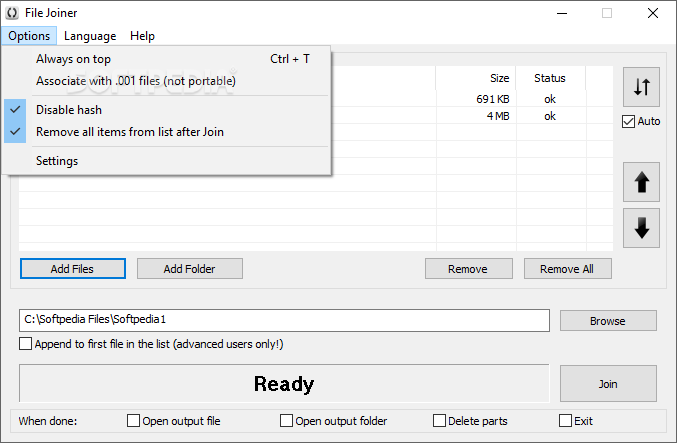Click the output path input field
Image resolution: width=677 pixels, height=443 pixels.
click(284, 320)
